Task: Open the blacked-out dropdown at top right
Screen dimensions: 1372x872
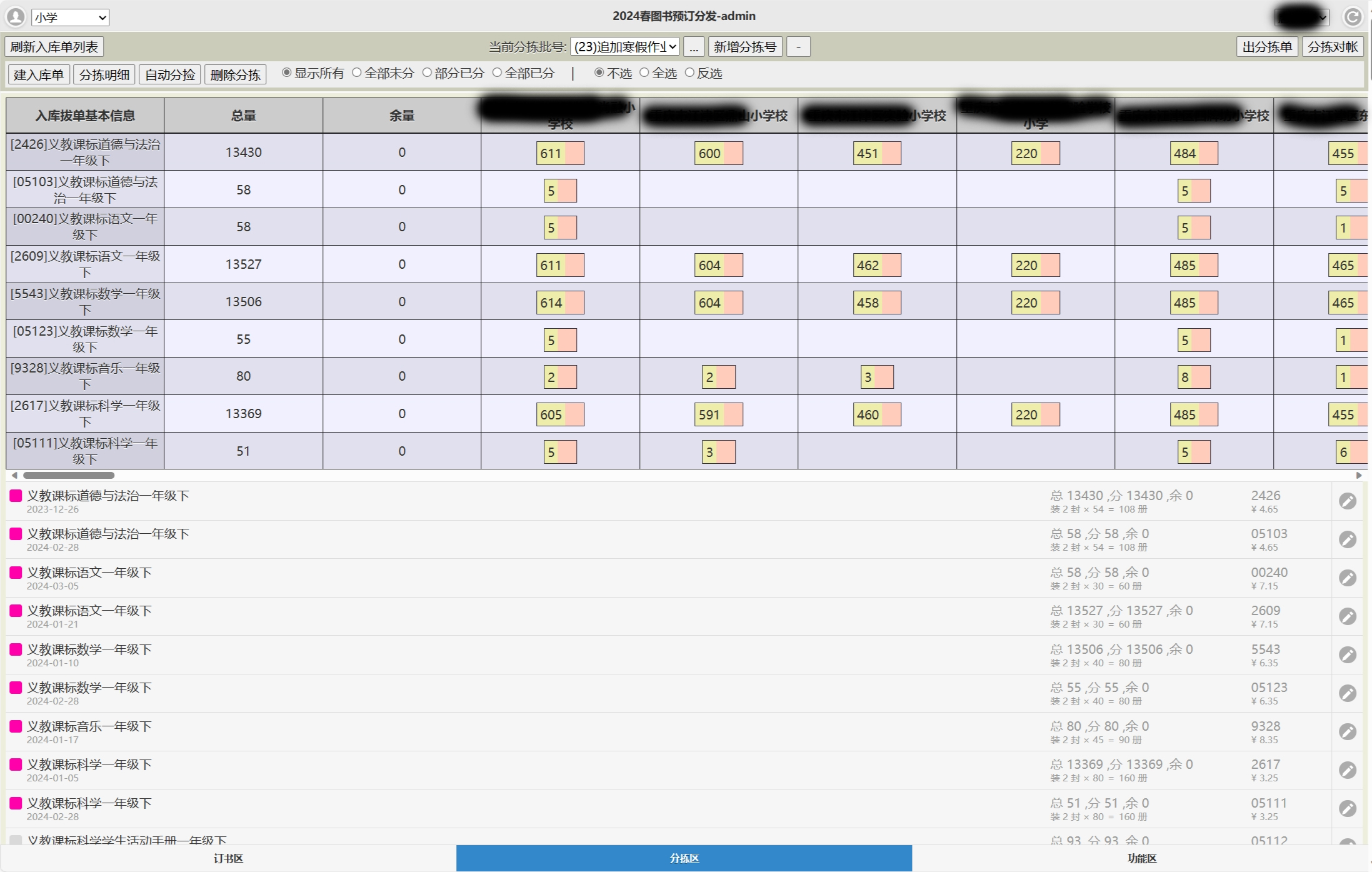Action: coord(1301,17)
